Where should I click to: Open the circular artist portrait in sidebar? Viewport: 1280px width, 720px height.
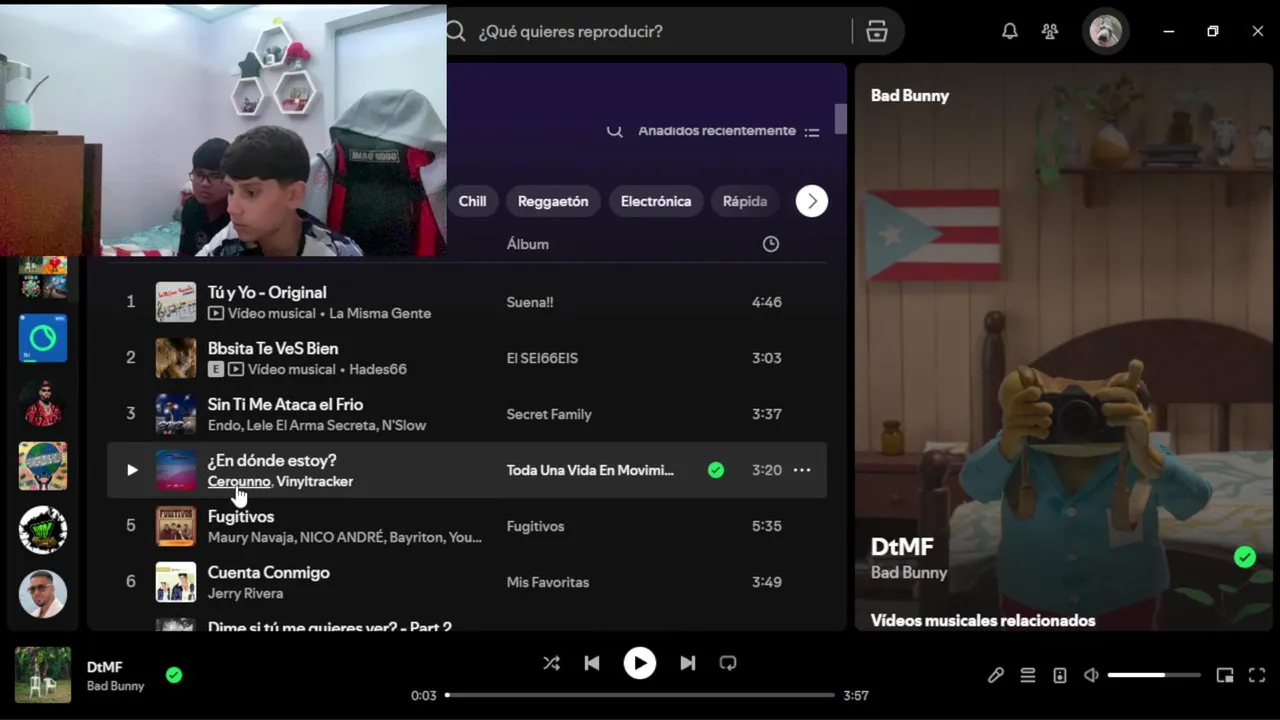click(43, 594)
